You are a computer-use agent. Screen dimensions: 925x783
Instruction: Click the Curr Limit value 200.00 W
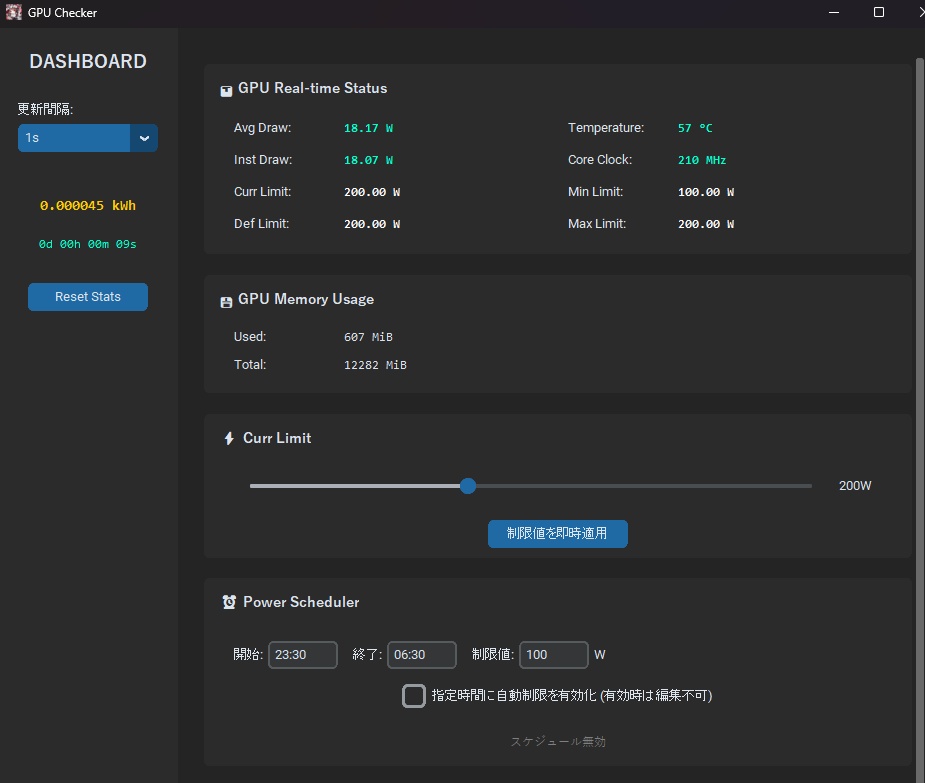pyautogui.click(x=372, y=192)
